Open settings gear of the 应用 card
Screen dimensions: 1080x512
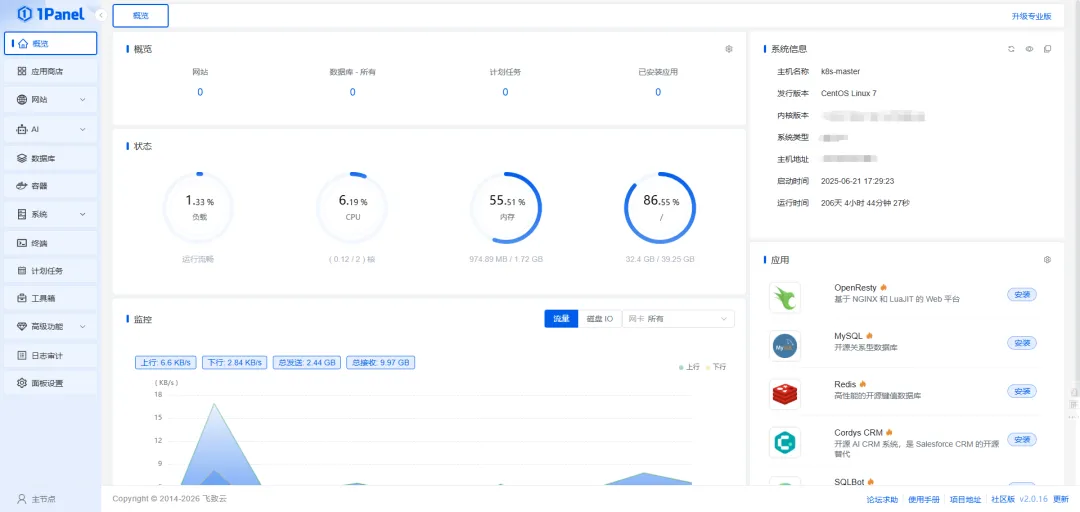pos(1047,260)
